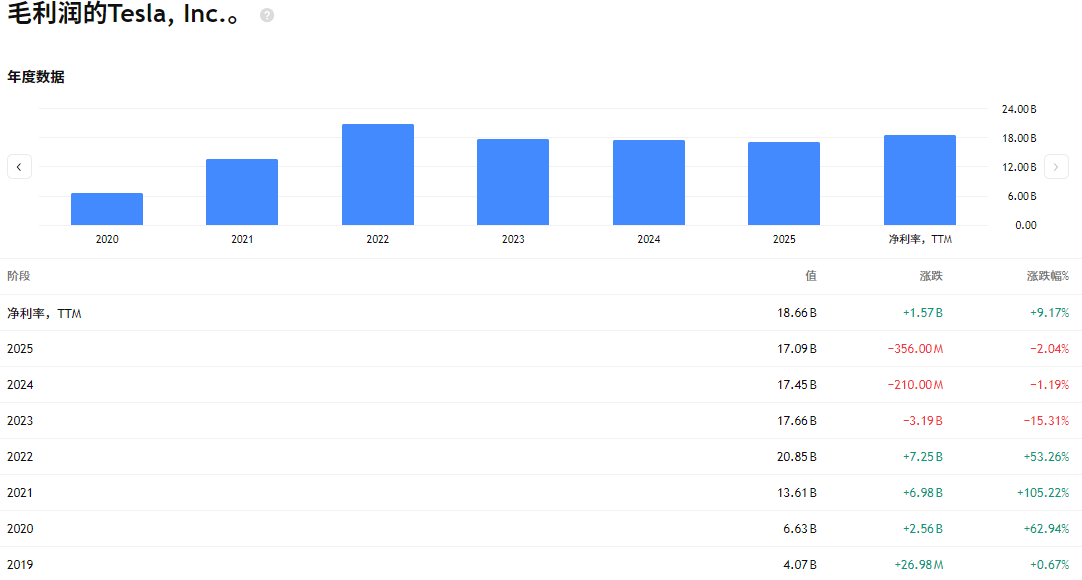This screenshot has width=1082, height=580.
Task: Click the 涨跌 column header
Action: click(x=931, y=276)
